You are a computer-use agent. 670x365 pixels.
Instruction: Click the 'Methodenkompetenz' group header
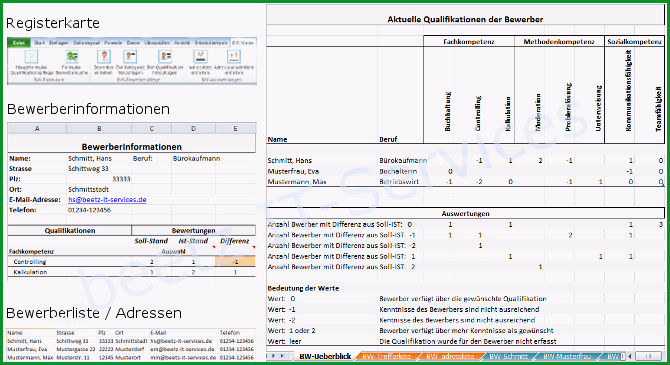559,41
